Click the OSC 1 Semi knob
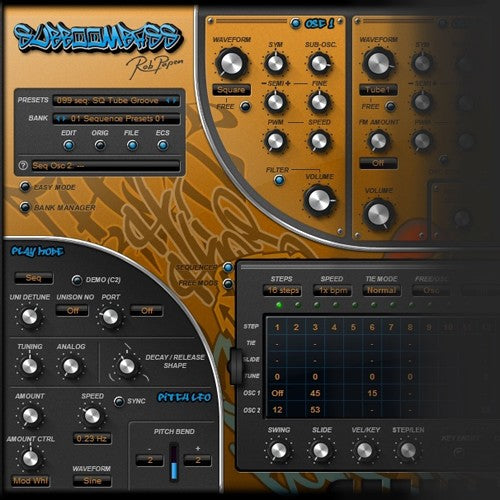 (275, 102)
